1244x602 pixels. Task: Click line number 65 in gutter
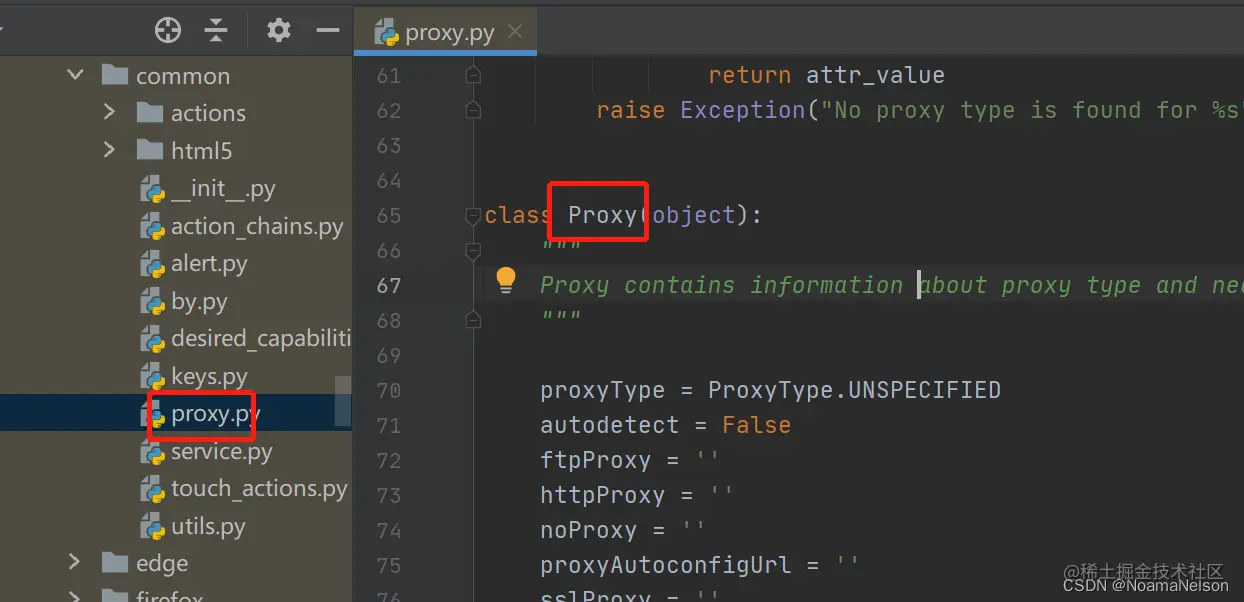[x=389, y=215]
